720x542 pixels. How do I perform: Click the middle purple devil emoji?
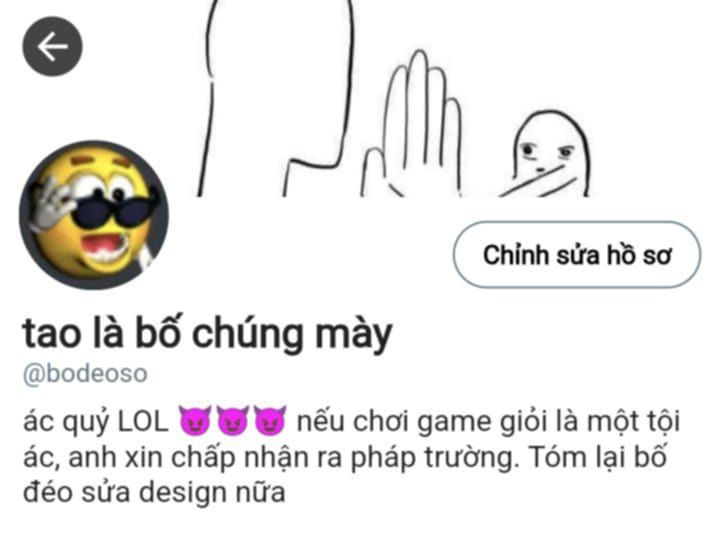tap(232, 420)
